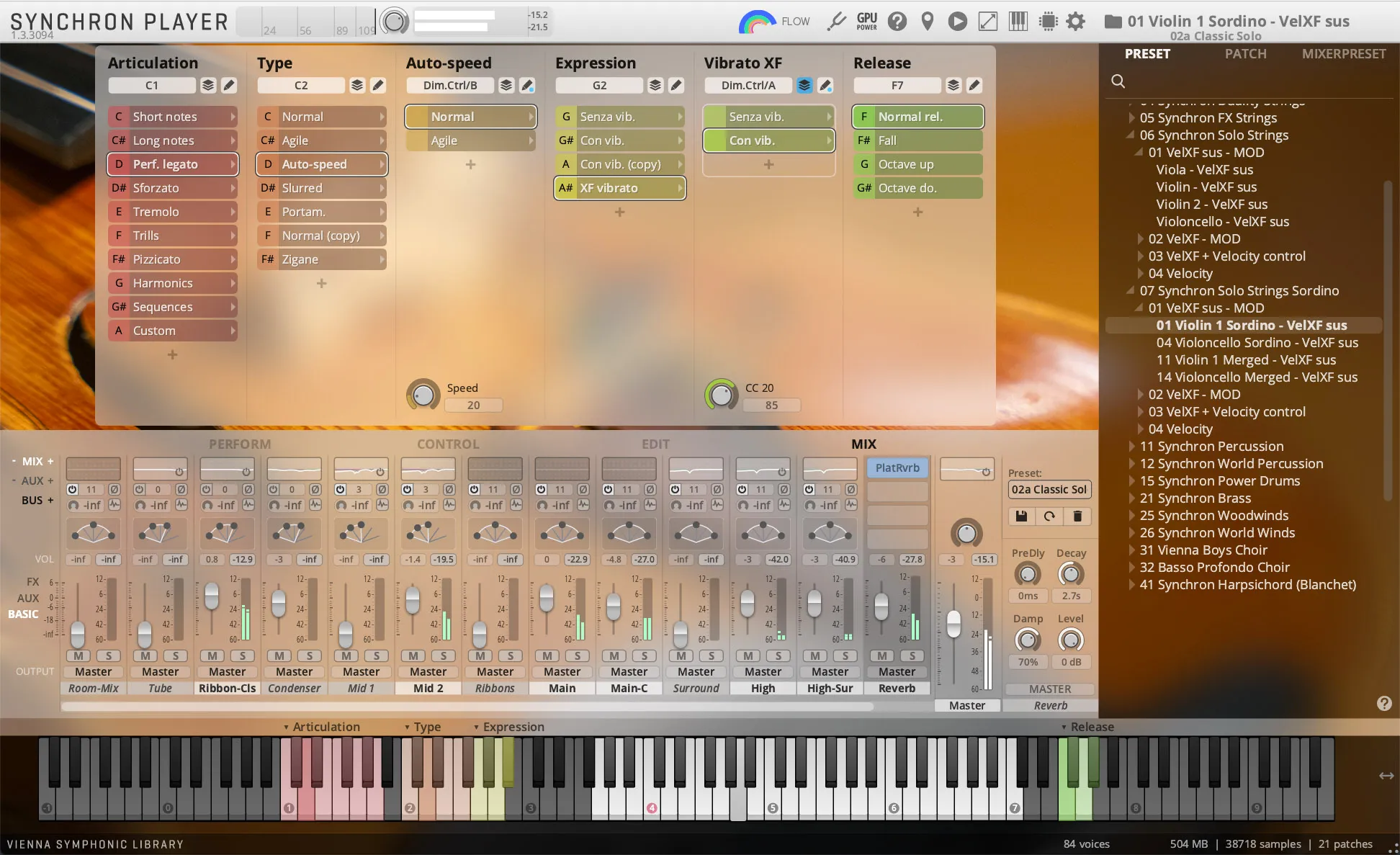Solo the Mid 2 channel
1400x855 pixels.
444,655
